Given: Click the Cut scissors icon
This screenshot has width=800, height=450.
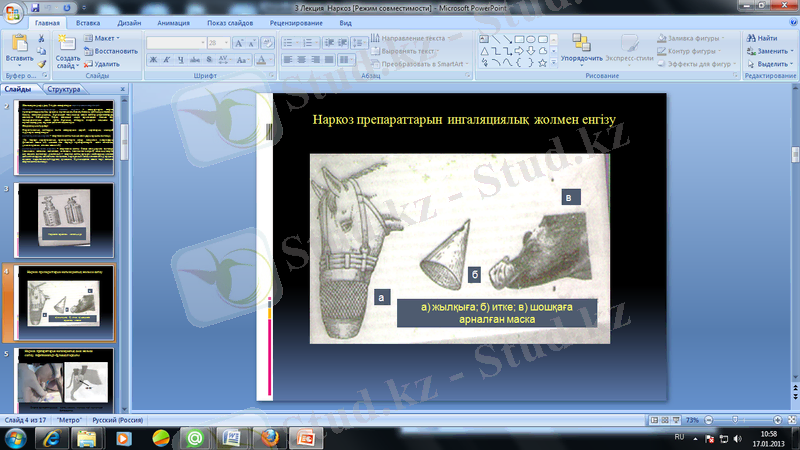Looking at the screenshot, I should coord(41,38).
